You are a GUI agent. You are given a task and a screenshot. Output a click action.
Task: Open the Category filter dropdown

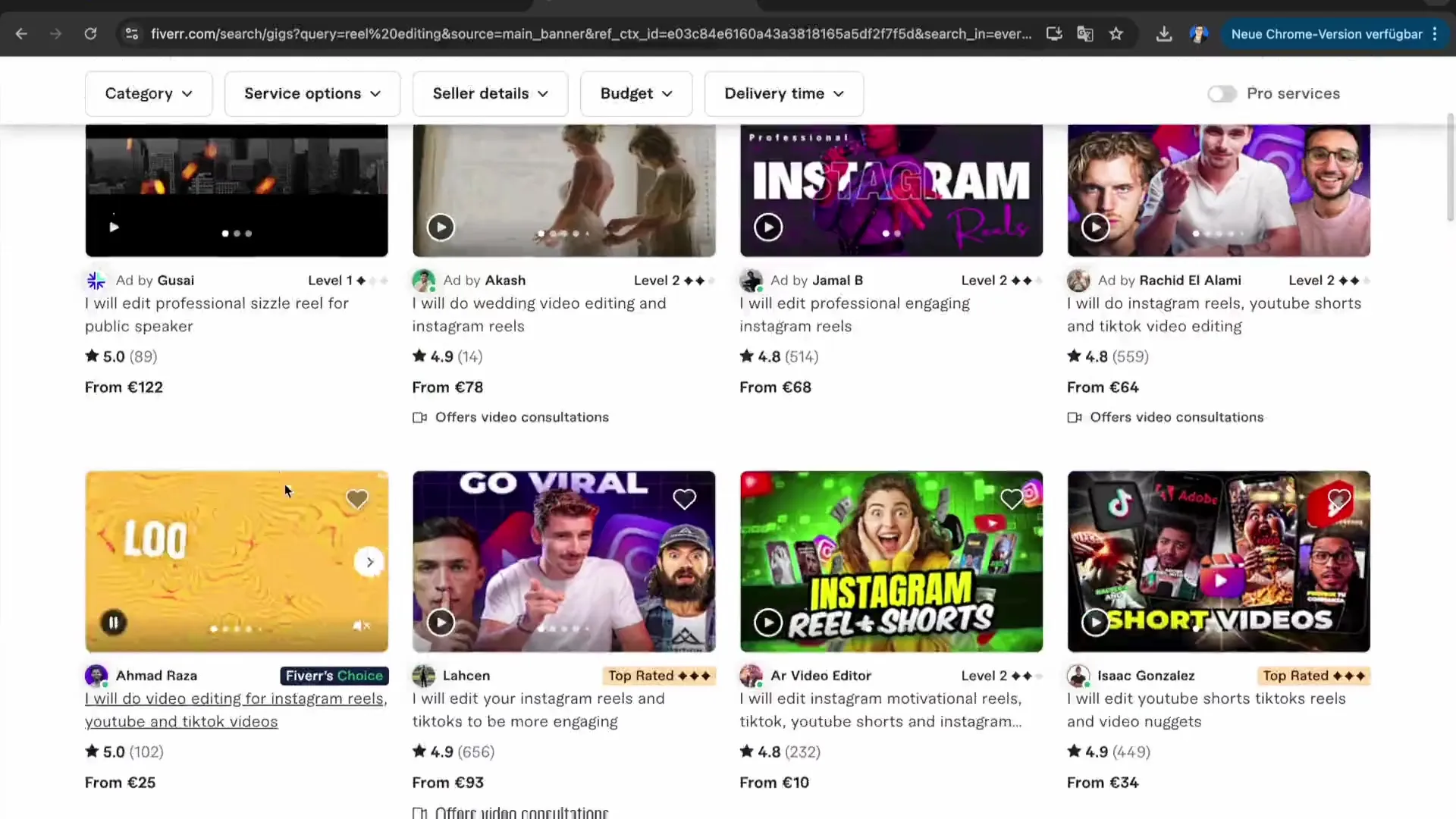(149, 93)
